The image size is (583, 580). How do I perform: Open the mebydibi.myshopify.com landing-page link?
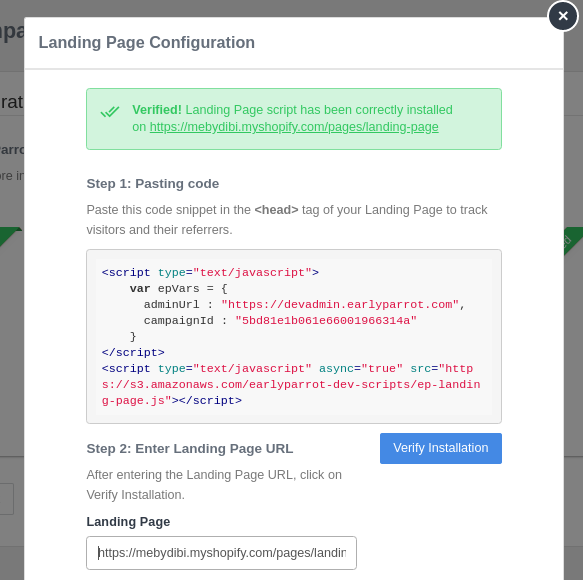[294, 127]
